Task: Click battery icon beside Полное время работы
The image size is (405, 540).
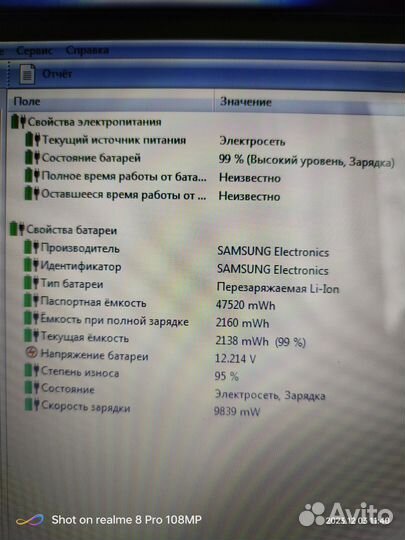Action: [x=32, y=175]
